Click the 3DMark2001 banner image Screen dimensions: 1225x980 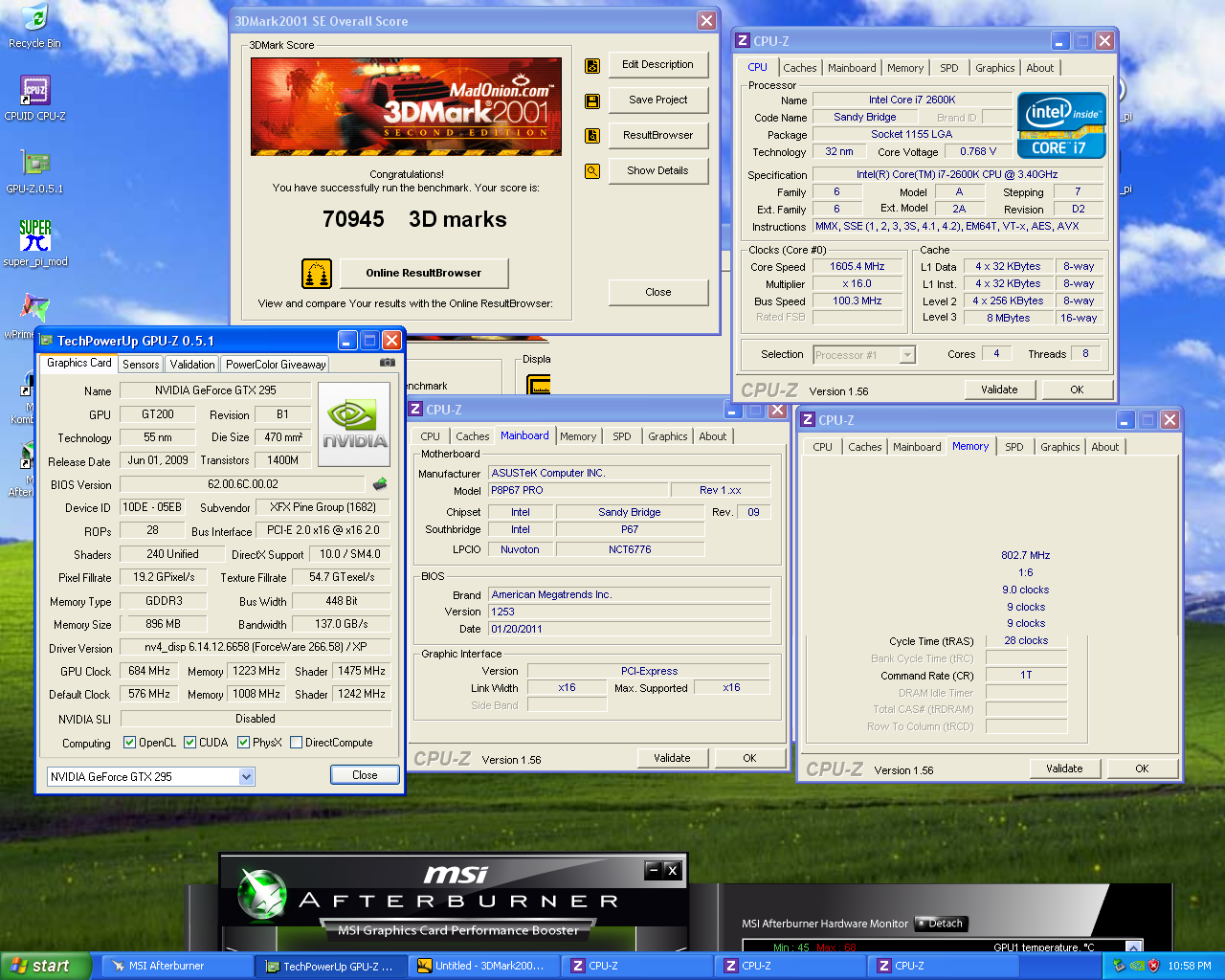(x=406, y=106)
